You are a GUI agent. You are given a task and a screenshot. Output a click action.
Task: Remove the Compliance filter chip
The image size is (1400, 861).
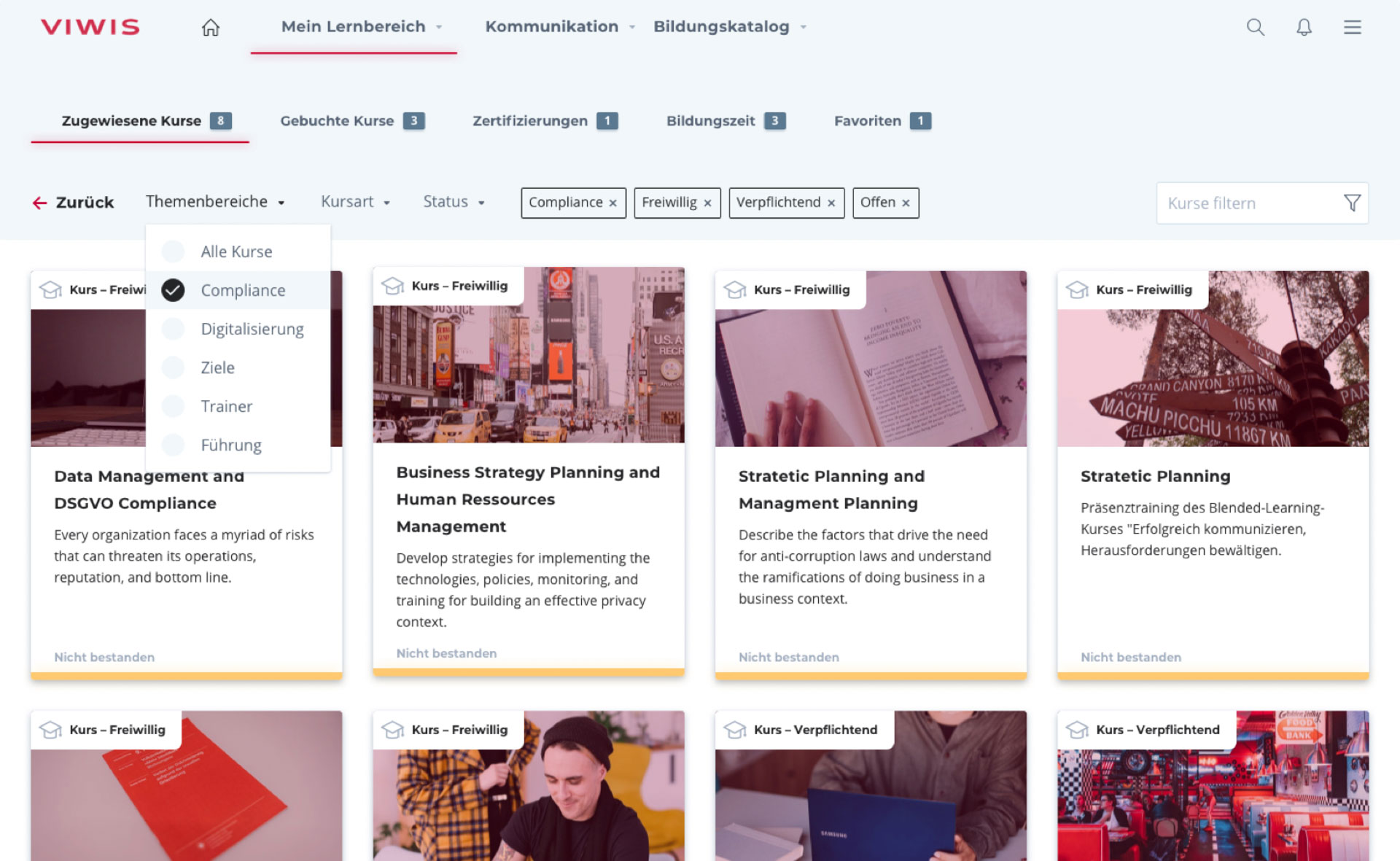click(x=613, y=203)
